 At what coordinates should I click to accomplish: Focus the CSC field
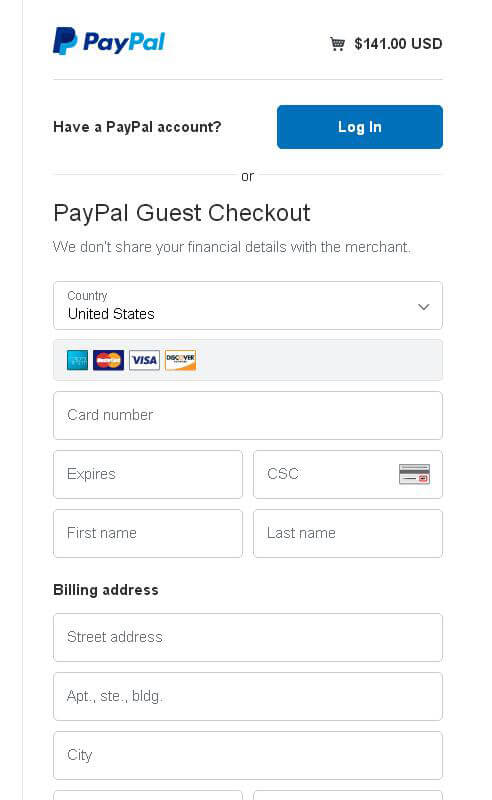348,474
